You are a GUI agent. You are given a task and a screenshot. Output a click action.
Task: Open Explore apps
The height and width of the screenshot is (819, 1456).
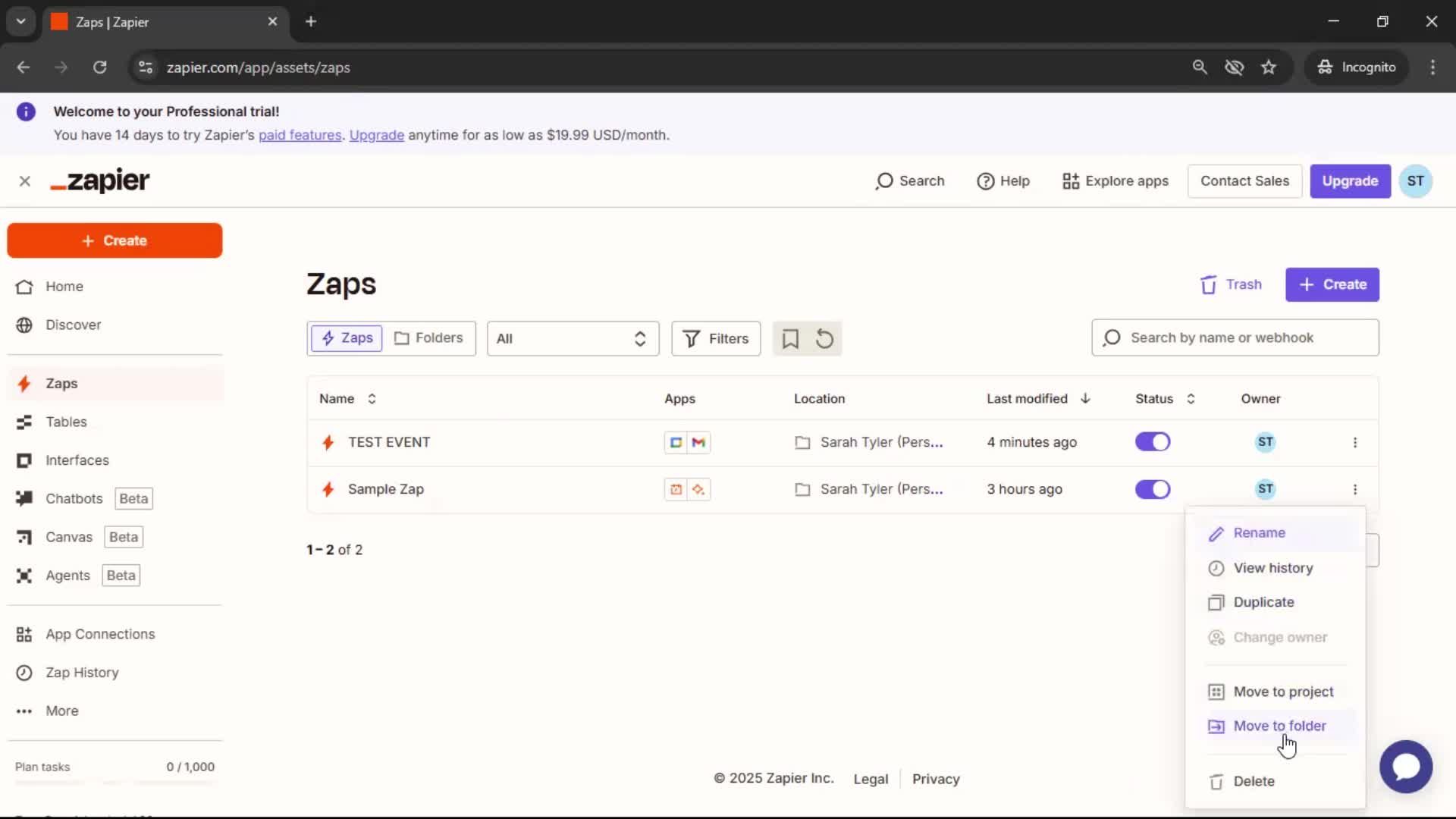pos(1116,181)
